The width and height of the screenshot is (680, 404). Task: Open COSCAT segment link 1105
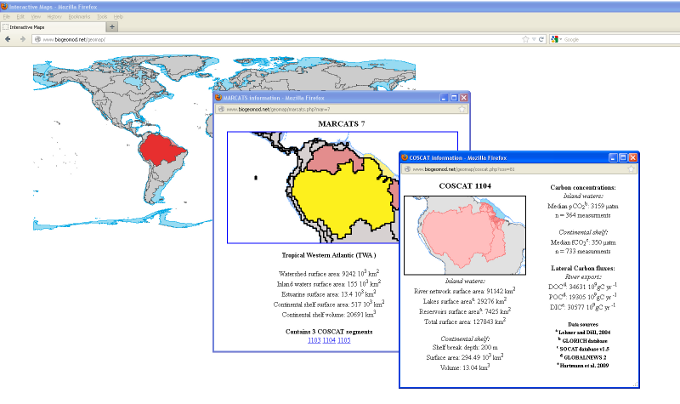344,341
